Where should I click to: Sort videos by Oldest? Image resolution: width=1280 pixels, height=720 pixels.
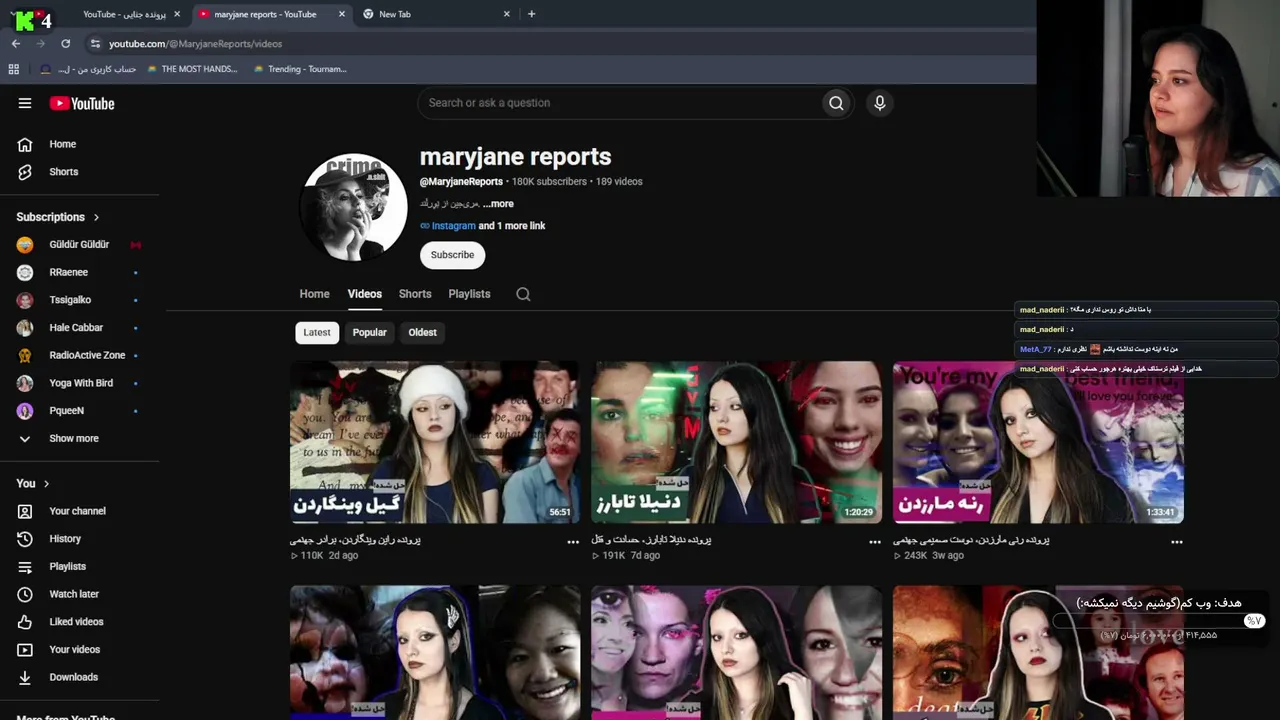422,332
